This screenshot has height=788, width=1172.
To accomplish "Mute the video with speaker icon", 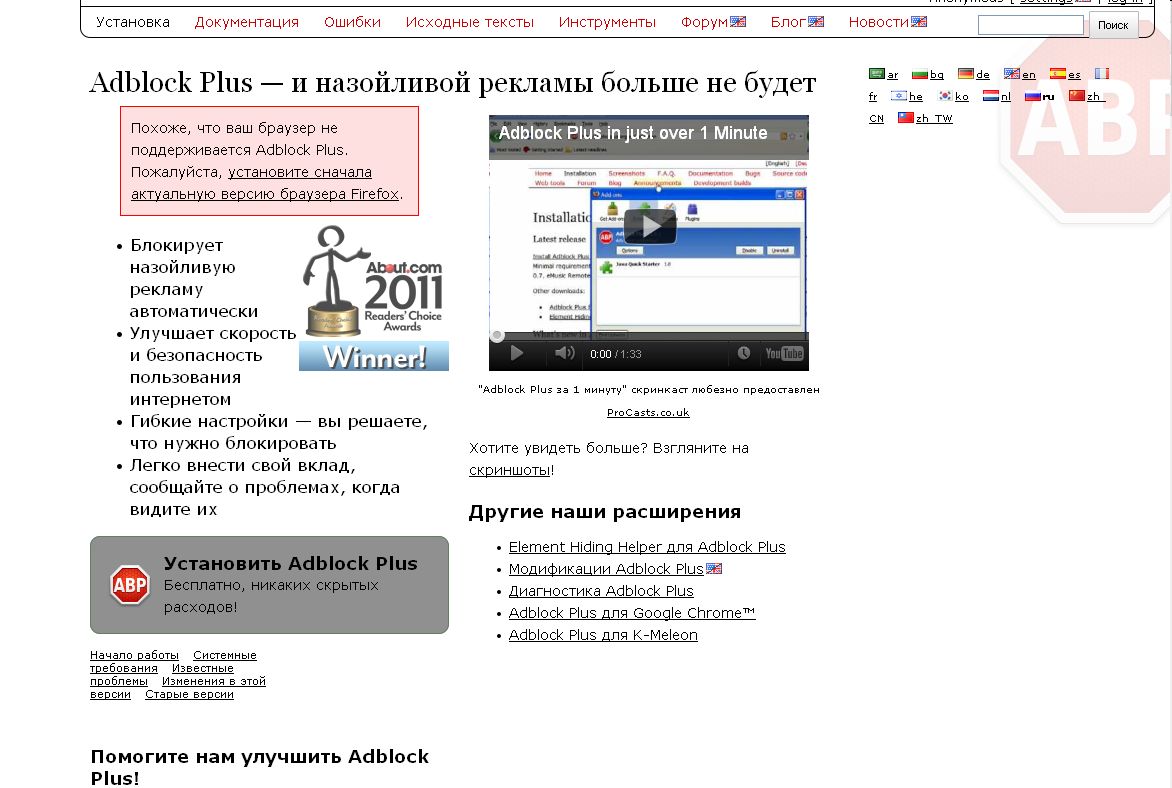I will pos(564,353).
